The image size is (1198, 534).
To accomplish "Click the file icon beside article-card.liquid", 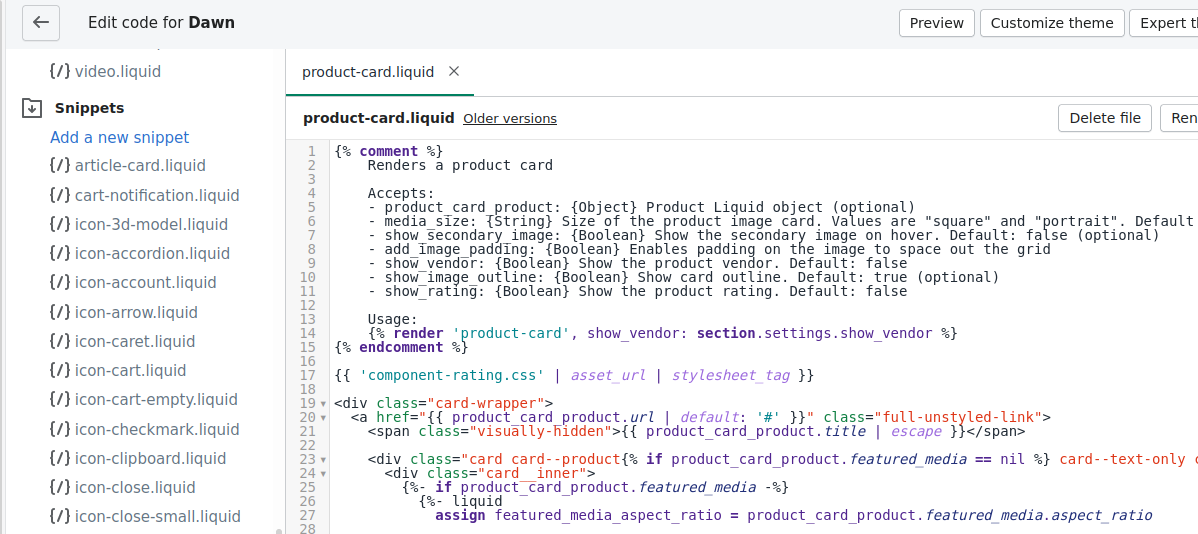I will (60, 166).
